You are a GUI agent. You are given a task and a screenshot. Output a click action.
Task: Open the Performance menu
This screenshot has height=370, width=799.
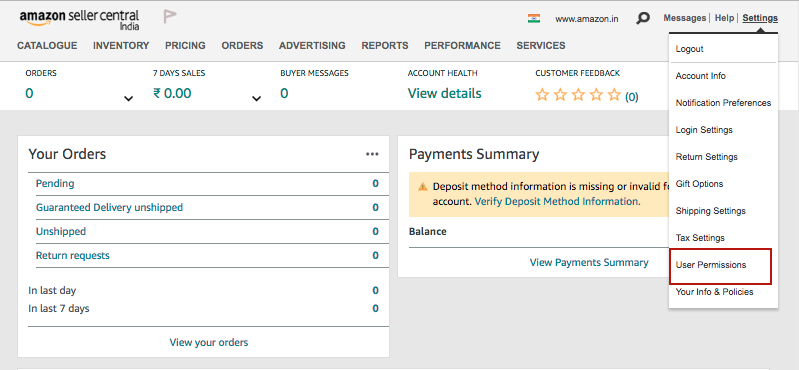tap(462, 45)
